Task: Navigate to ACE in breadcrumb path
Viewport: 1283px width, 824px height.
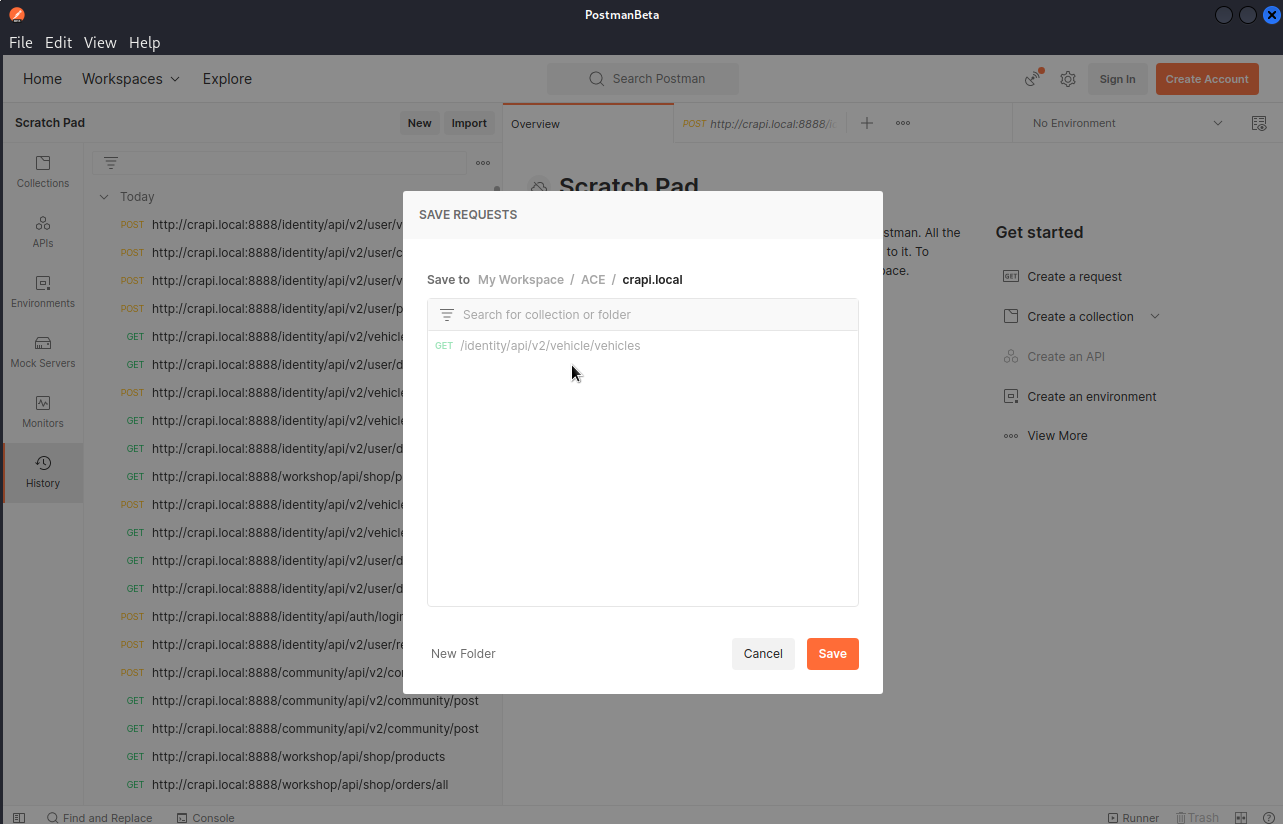Action: [x=593, y=280]
